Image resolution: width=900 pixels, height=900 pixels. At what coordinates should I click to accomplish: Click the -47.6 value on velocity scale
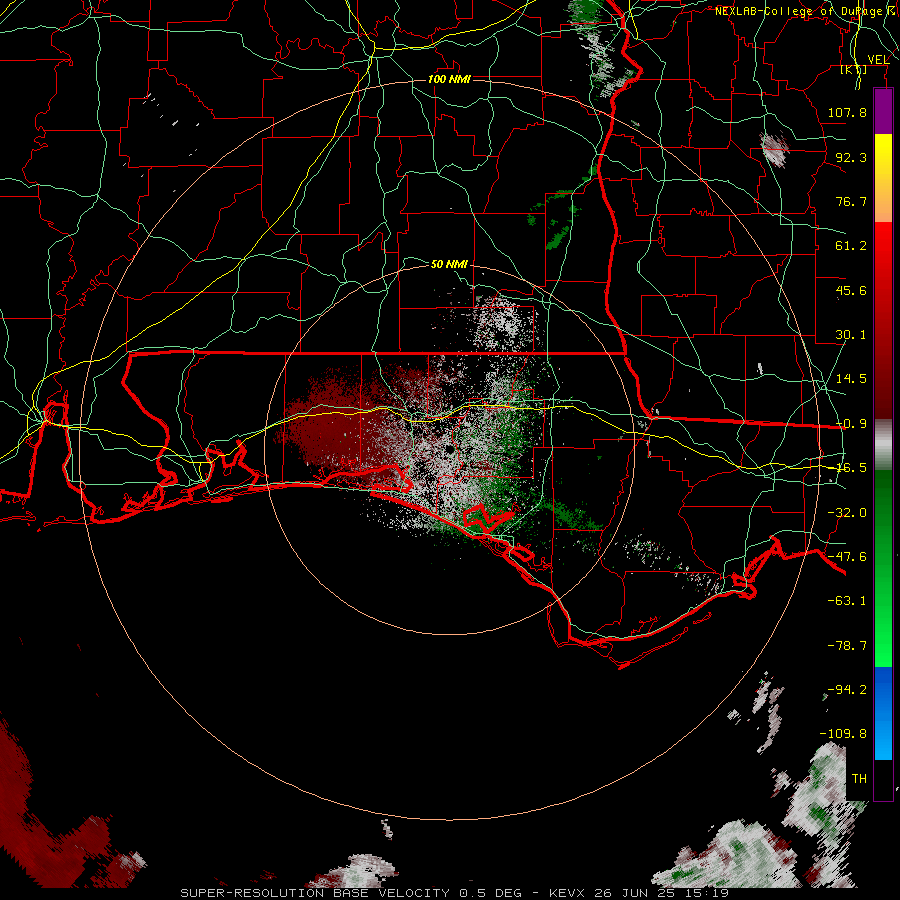pyautogui.click(x=847, y=557)
